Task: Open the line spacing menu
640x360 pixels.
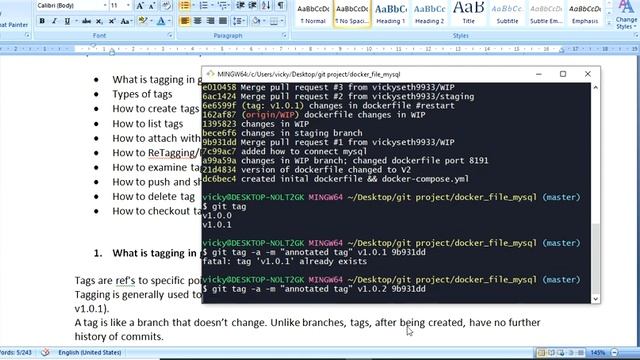Action: 238,21
